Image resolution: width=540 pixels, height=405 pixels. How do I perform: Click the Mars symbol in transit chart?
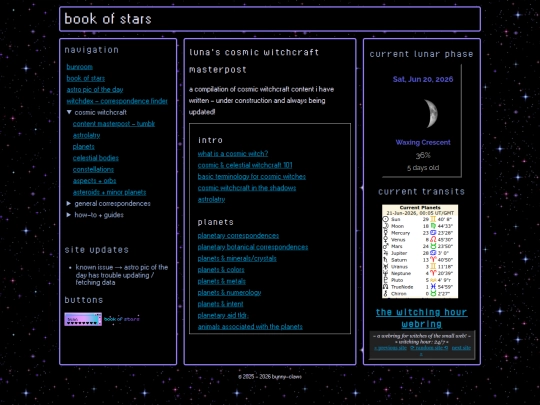pos(386,246)
